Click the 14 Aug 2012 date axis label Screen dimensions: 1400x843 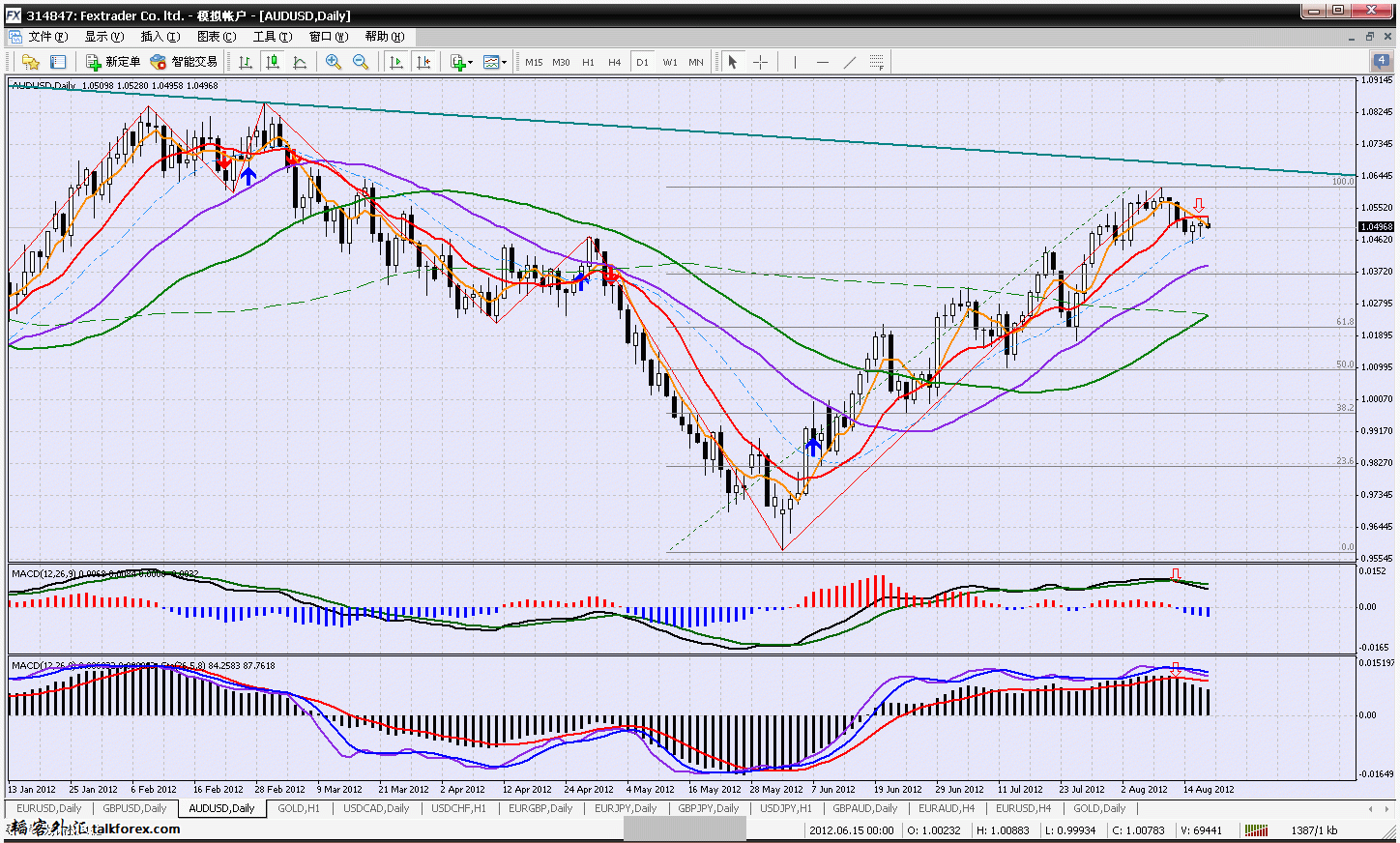(x=1209, y=789)
